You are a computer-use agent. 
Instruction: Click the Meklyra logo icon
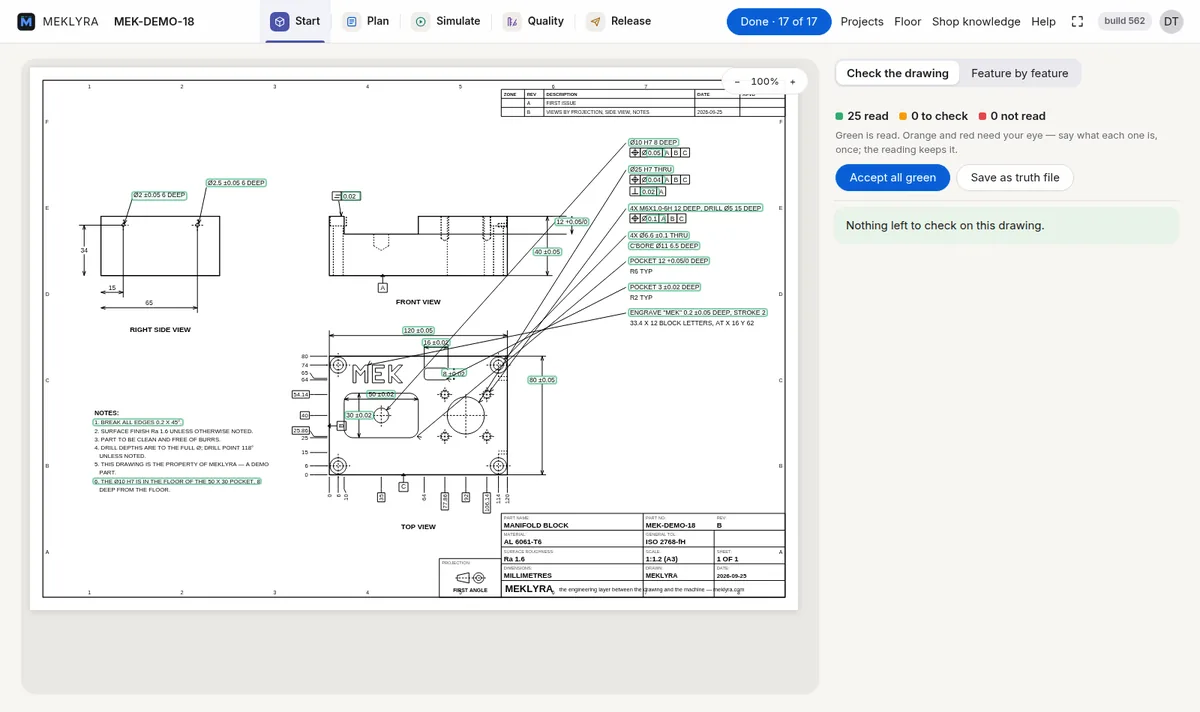click(x=27, y=21)
